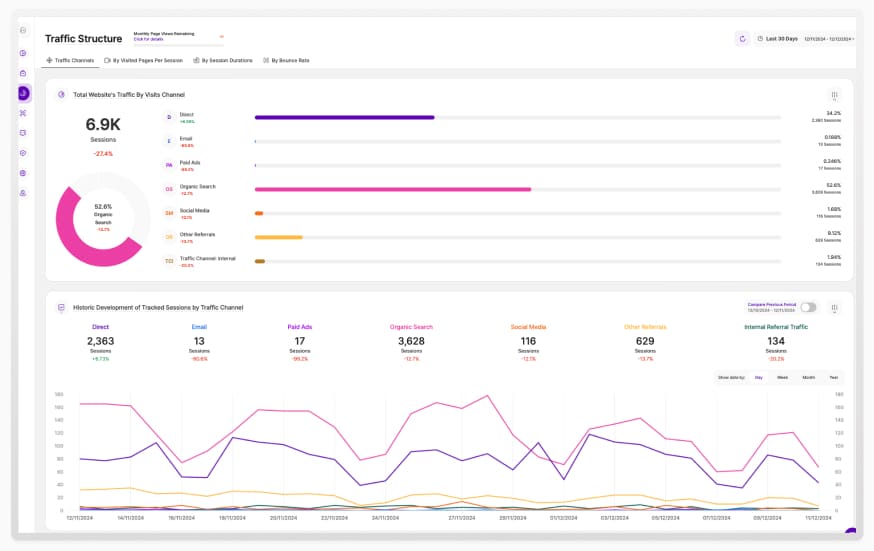Image resolution: width=874 pixels, height=551 pixels.
Task: Click the 'Click for details' link
Action: tap(150, 39)
